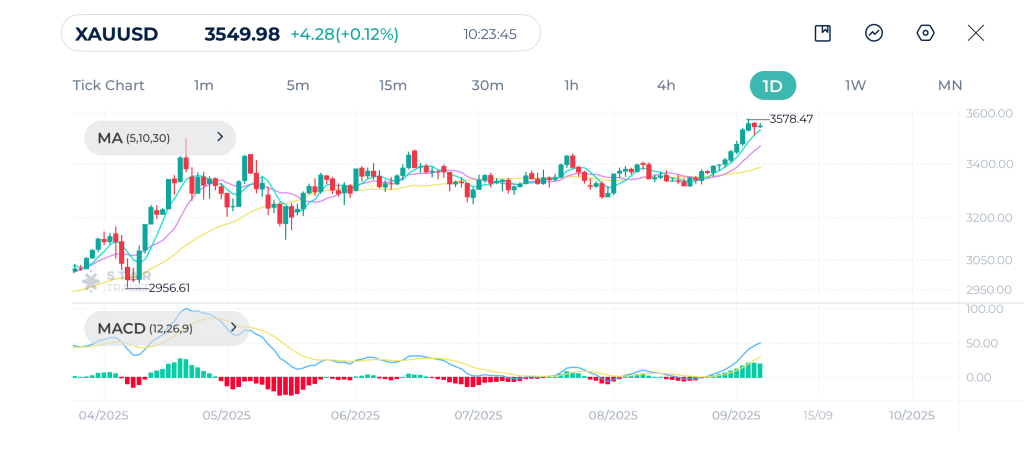Expand the MA (5,10,30) indicator chevron
Screen dimensions: 1024x453
[220, 137]
